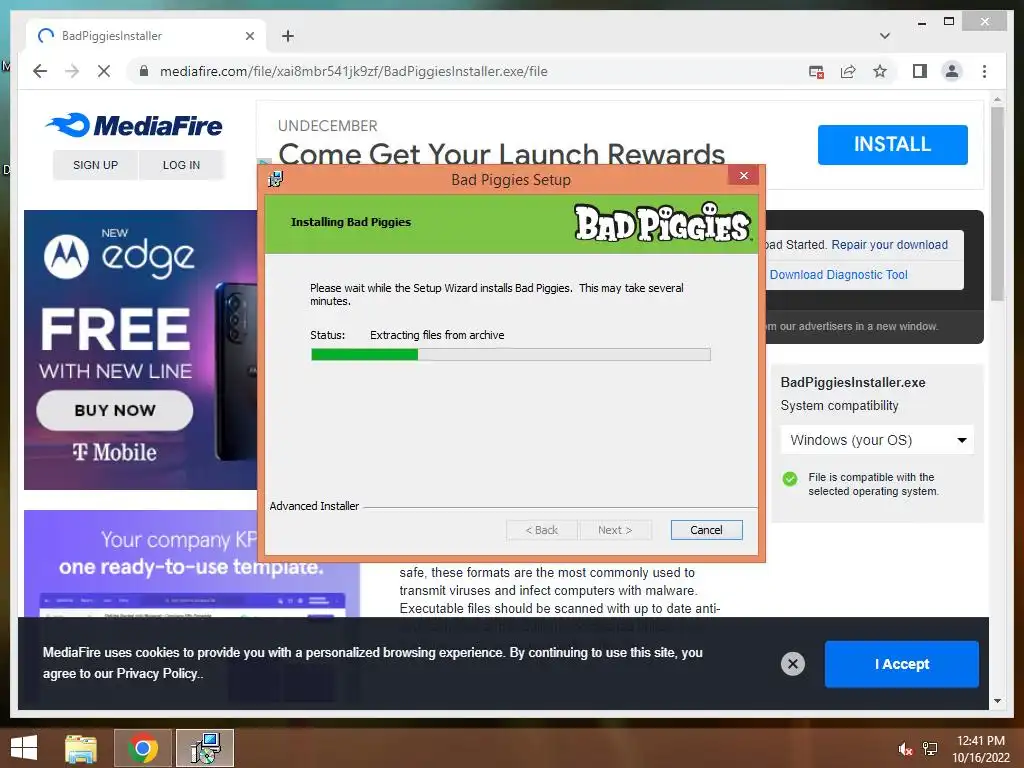Screen dimensions: 1024x768
Task: Open the Windows Start button
Action: pyautogui.click(x=24, y=748)
